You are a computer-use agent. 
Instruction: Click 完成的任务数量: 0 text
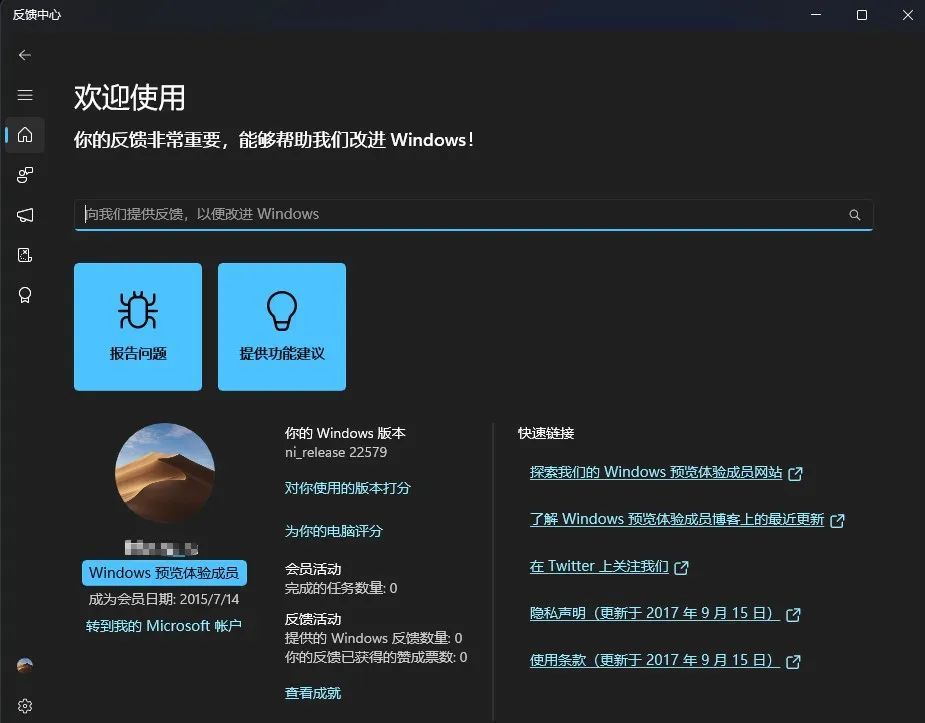(341, 588)
